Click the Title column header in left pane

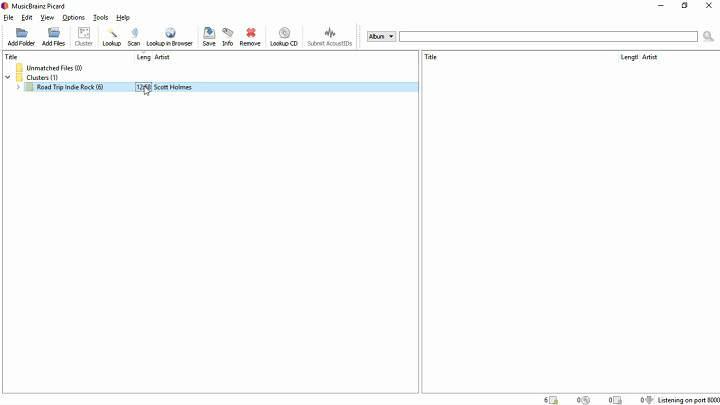(60, 57)
